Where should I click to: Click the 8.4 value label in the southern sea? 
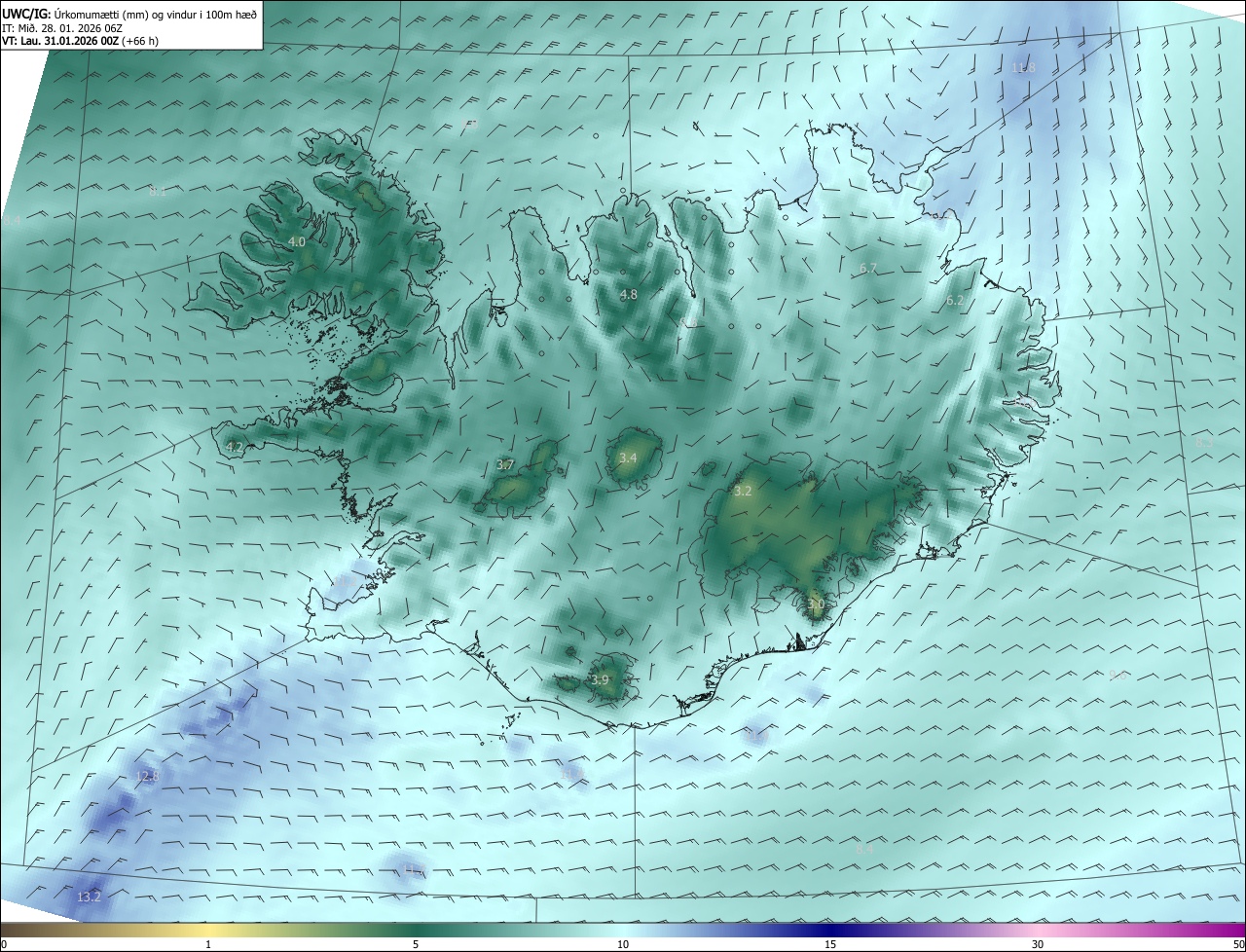coord(864,849)
